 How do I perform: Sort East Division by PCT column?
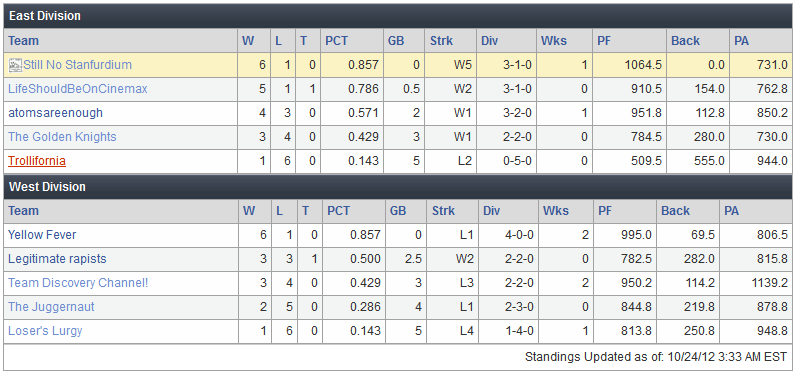(337, 41)
